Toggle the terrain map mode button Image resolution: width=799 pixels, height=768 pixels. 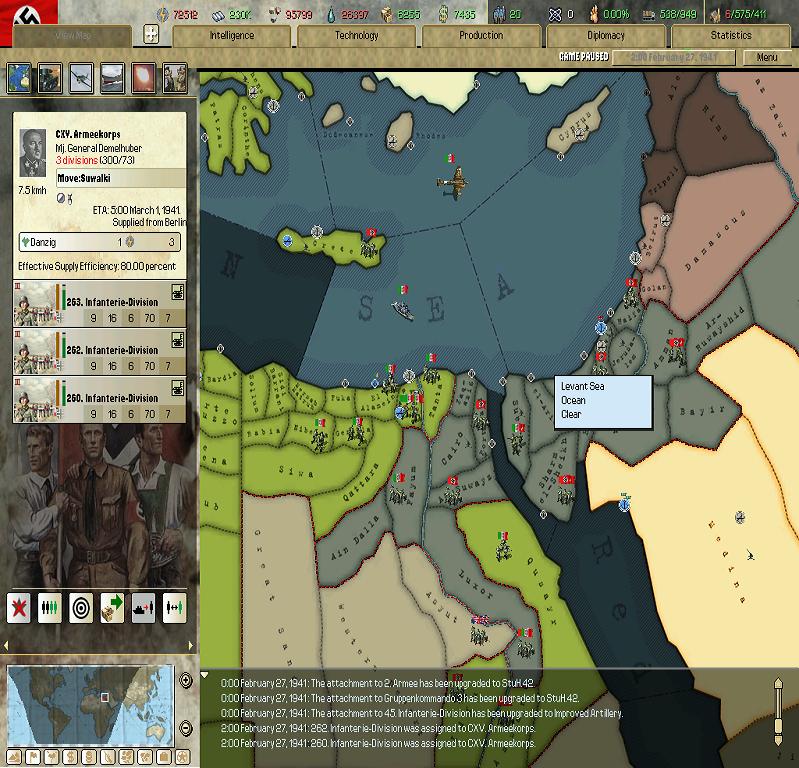[13, 757]
